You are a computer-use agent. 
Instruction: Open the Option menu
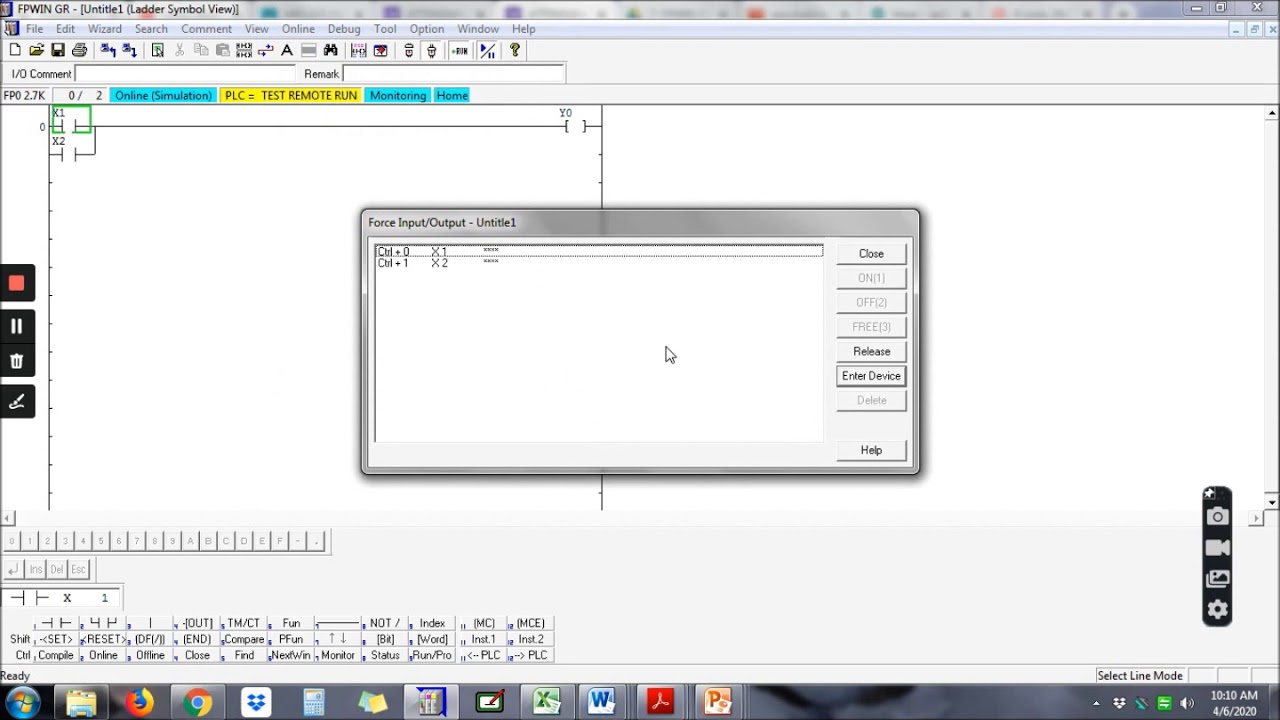426,29
